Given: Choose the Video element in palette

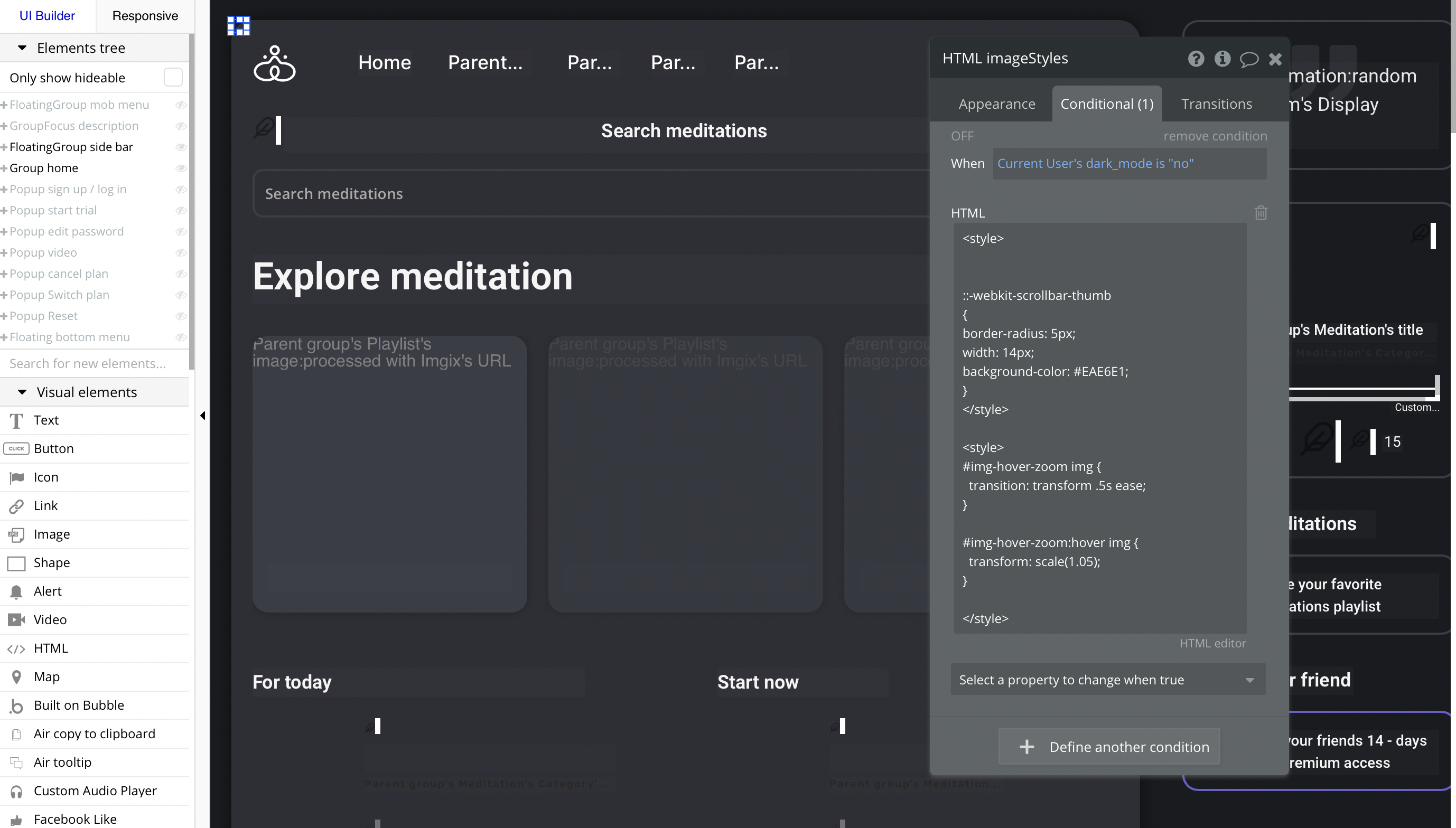Looking at the screenshot, I should 50,620.
